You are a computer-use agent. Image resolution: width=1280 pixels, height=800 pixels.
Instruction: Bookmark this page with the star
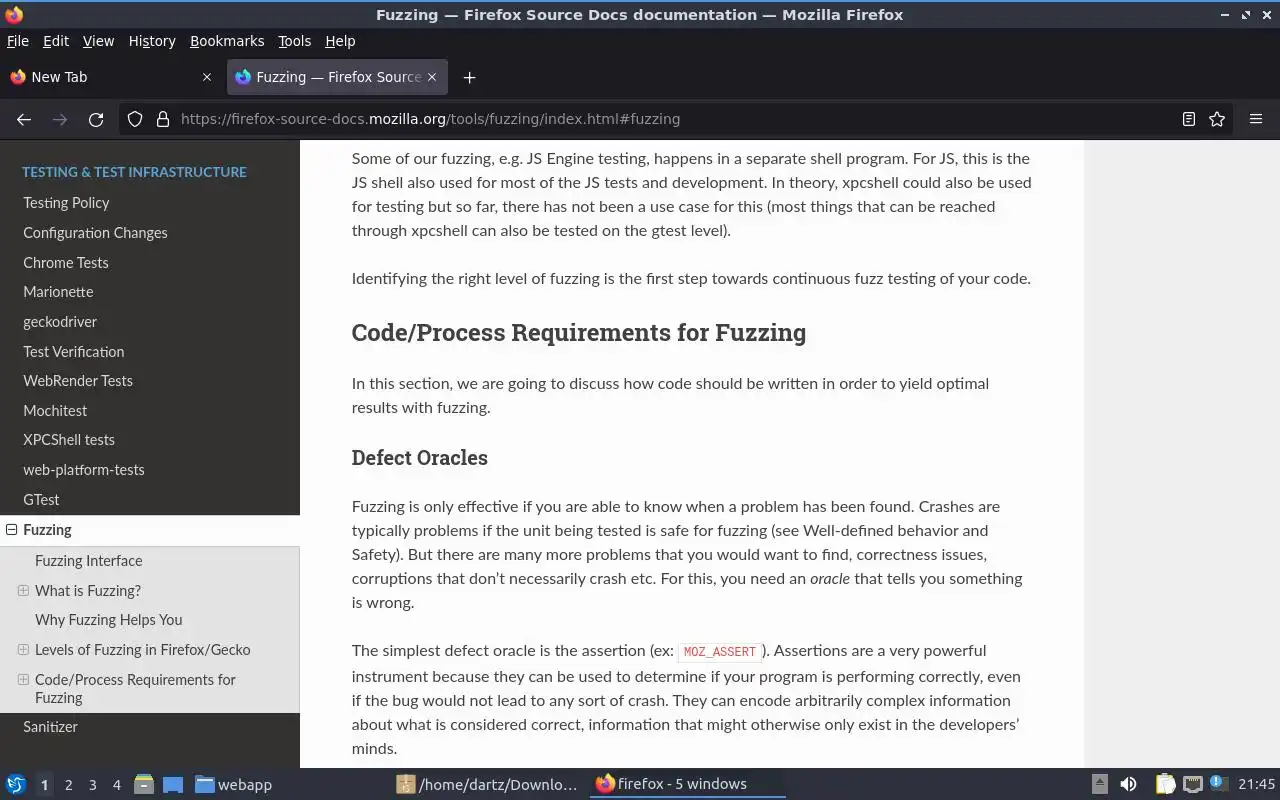[x=1217, y=119]
